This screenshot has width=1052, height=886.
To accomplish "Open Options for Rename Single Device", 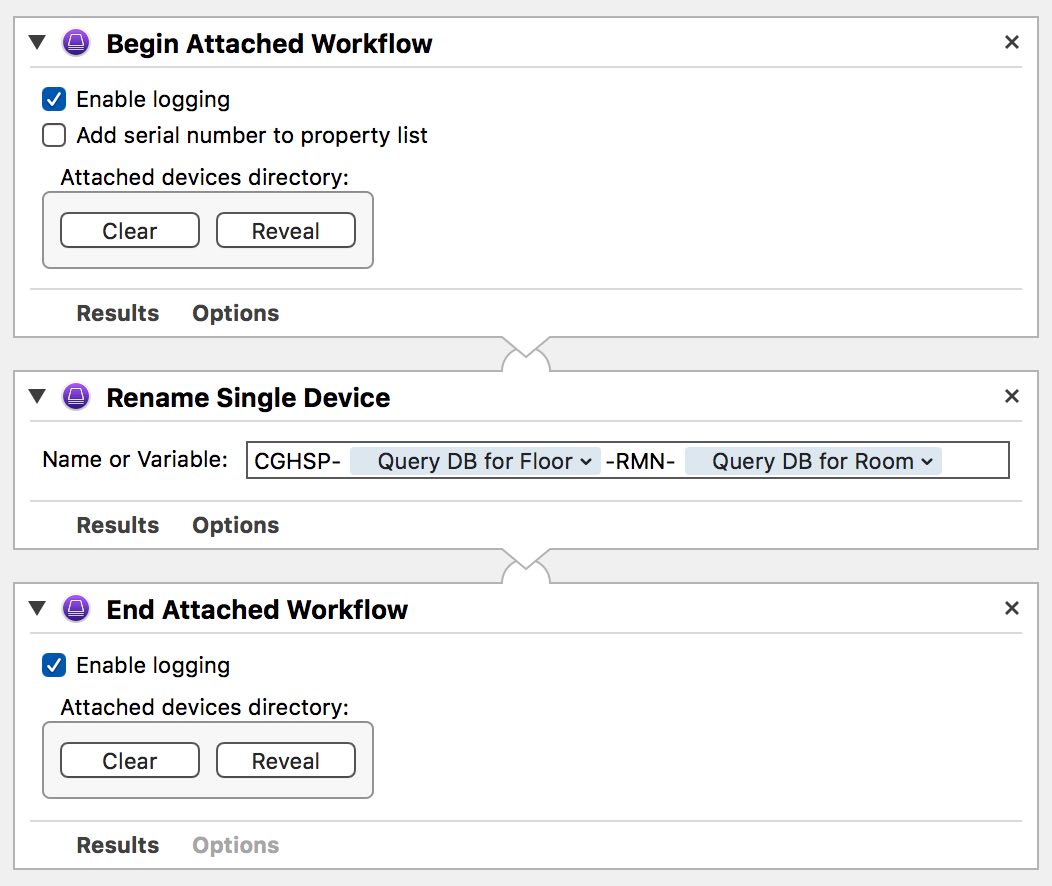I will [x=235, y=526].
